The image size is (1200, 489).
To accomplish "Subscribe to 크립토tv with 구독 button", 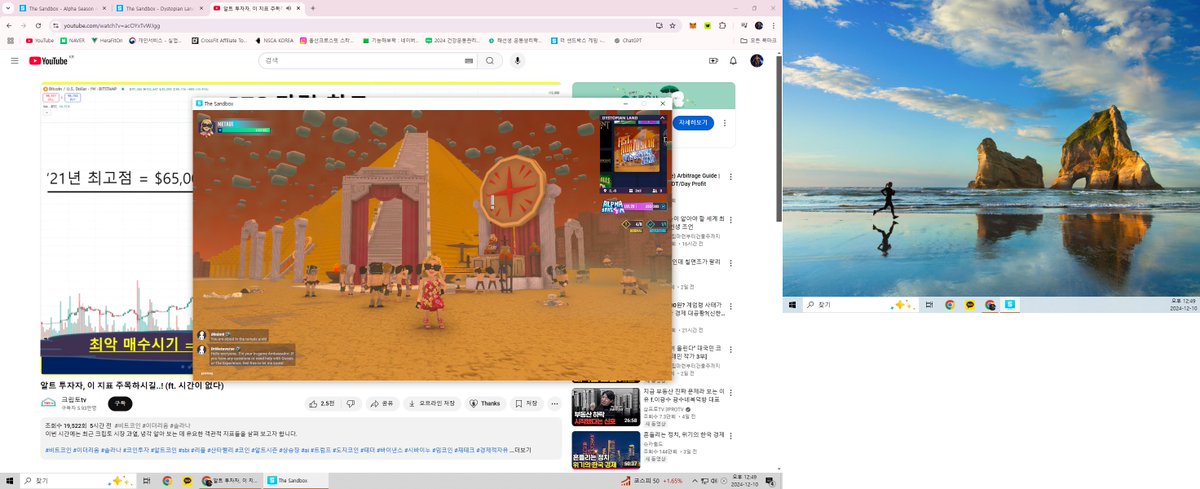I will (x=120, y=403).
